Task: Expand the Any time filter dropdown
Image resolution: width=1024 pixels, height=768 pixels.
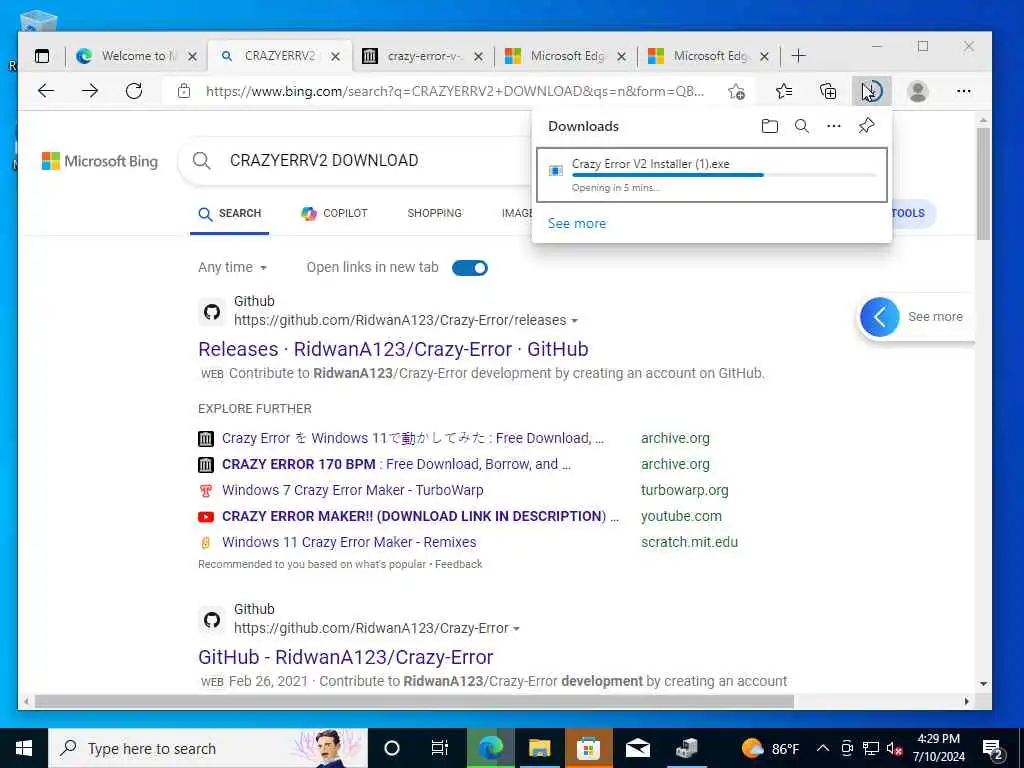Action: 232,267
